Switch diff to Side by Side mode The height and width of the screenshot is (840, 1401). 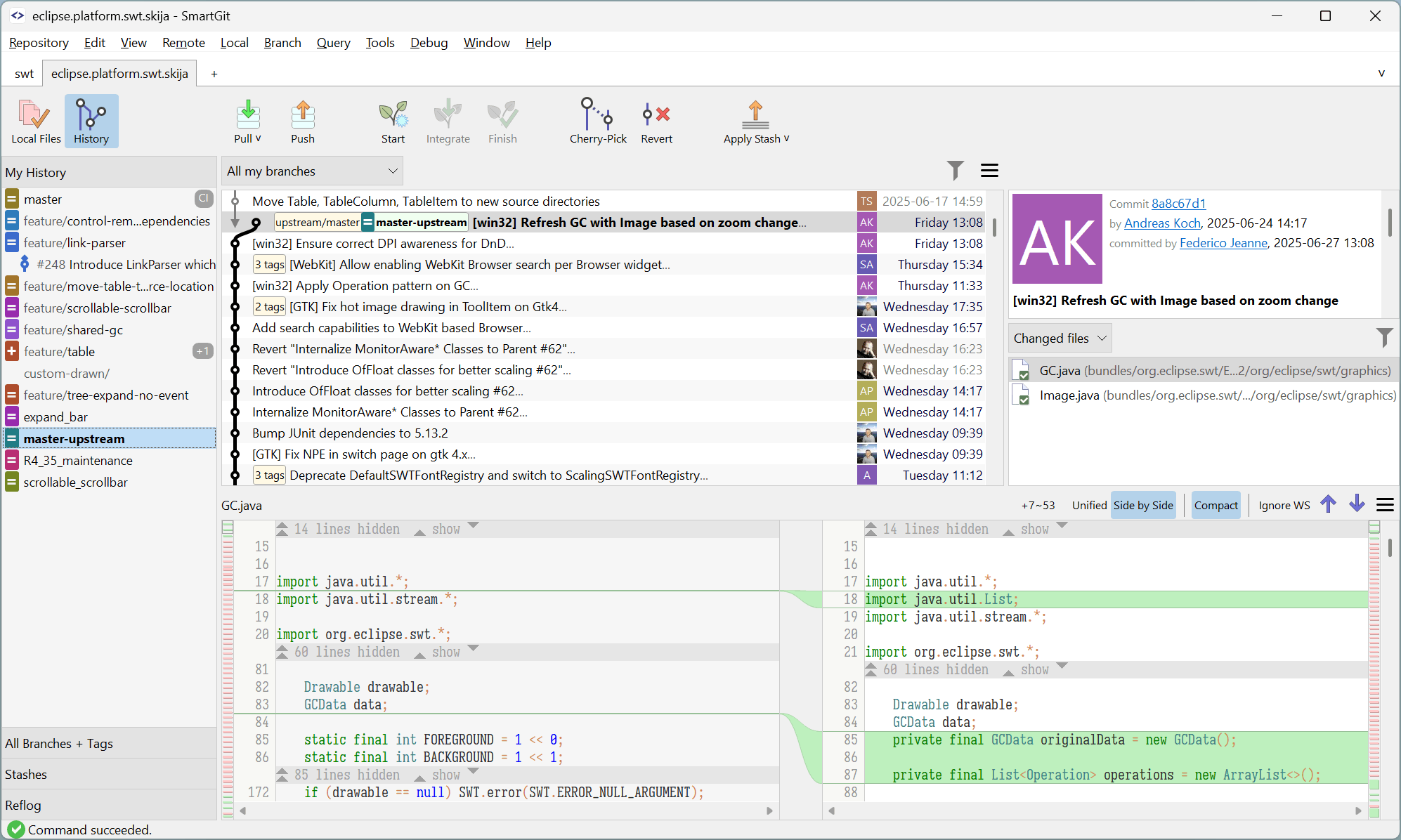pos(1142,504)
